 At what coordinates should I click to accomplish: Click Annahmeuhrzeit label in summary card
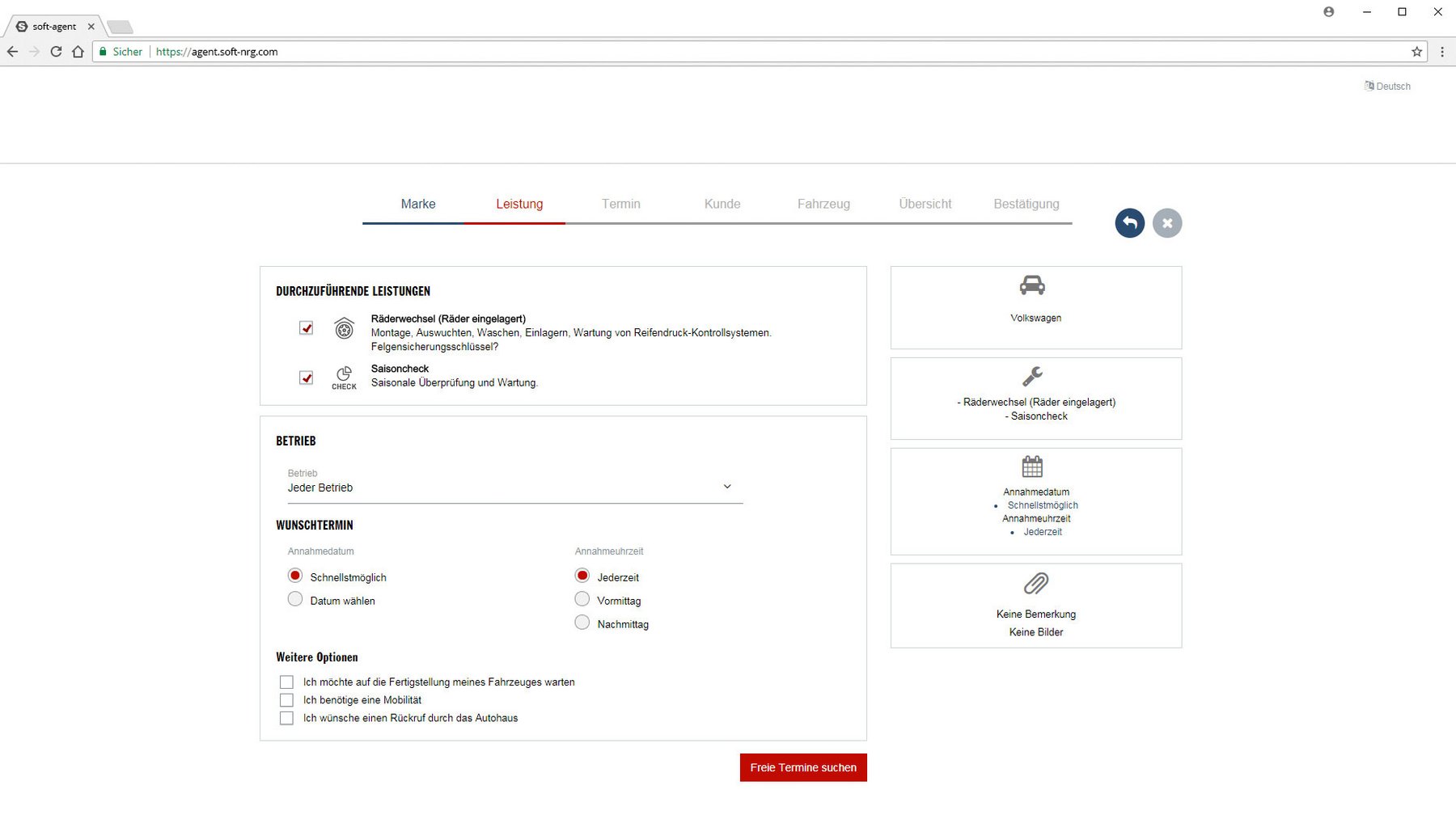click(1036, 519)
